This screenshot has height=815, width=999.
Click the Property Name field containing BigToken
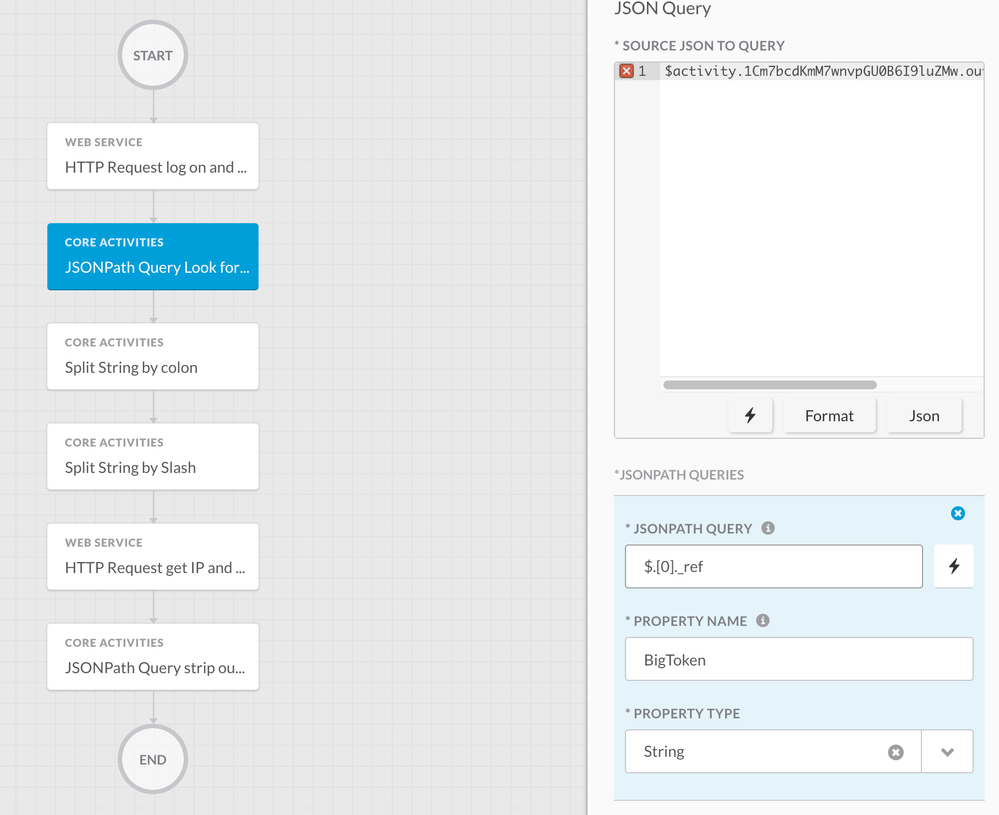click(x=799, y=659)
